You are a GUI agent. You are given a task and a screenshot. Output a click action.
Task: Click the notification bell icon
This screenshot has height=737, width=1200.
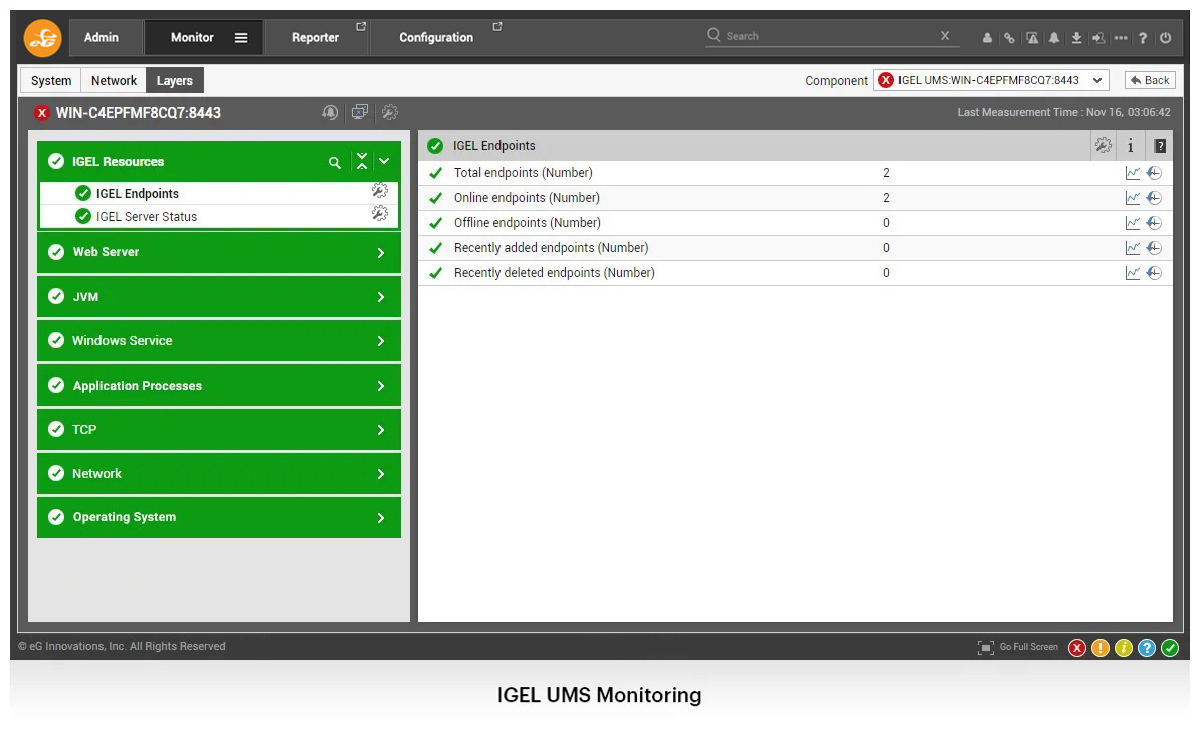coord(1054,38)
